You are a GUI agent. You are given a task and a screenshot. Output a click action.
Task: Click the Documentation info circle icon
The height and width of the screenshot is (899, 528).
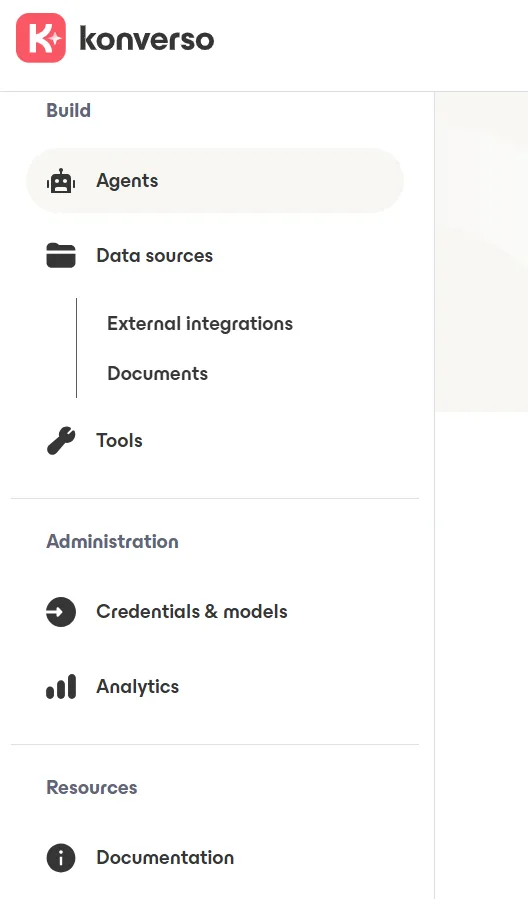coord(61,858)
